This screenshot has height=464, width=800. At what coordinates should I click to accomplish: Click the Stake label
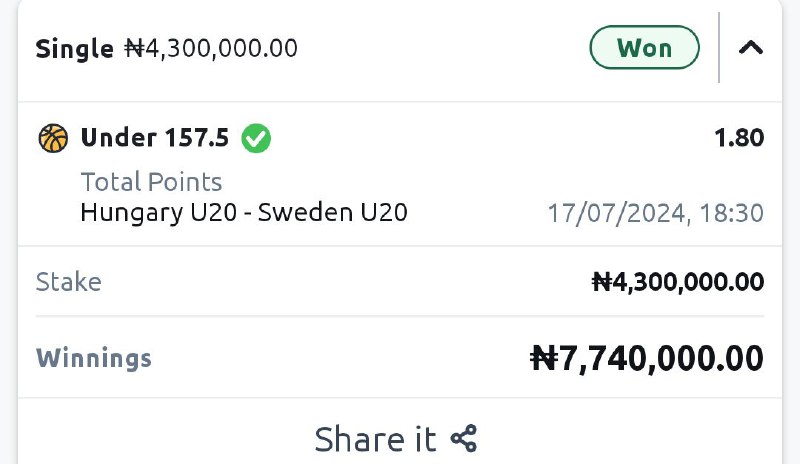[68, 282]
